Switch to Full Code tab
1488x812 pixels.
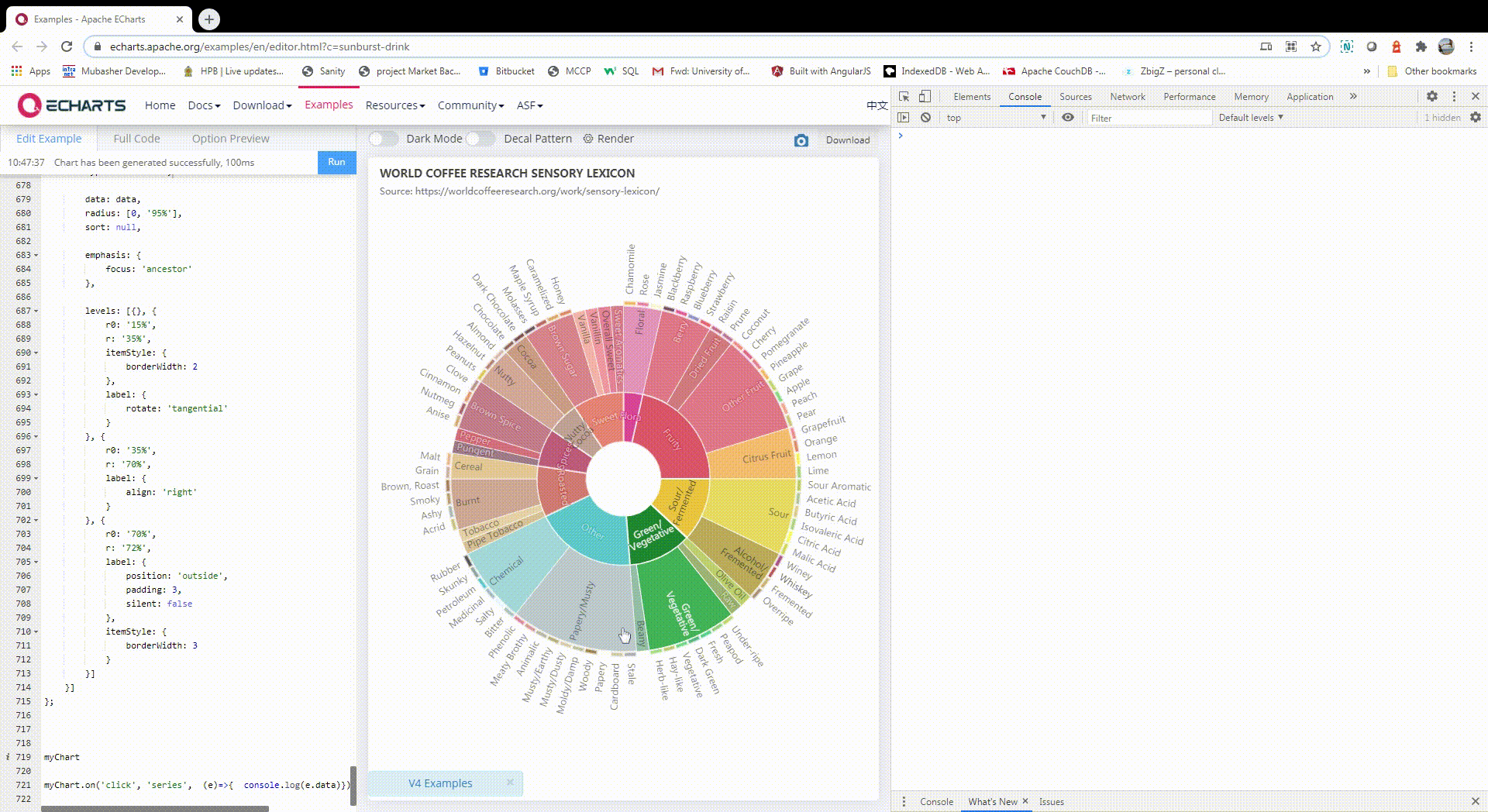point(136,139)
